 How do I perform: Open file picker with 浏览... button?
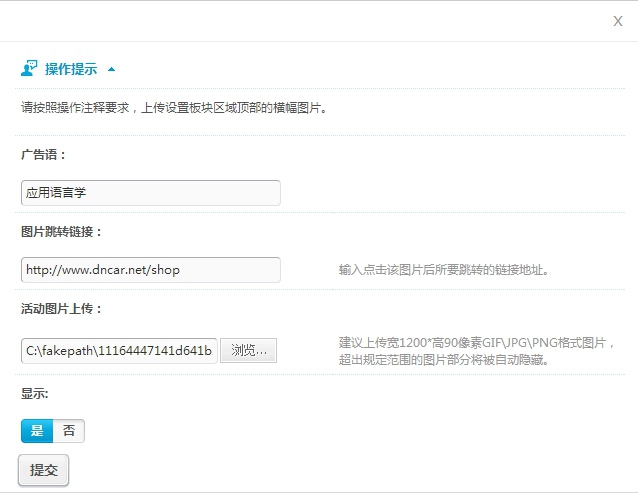pos(249,350)
